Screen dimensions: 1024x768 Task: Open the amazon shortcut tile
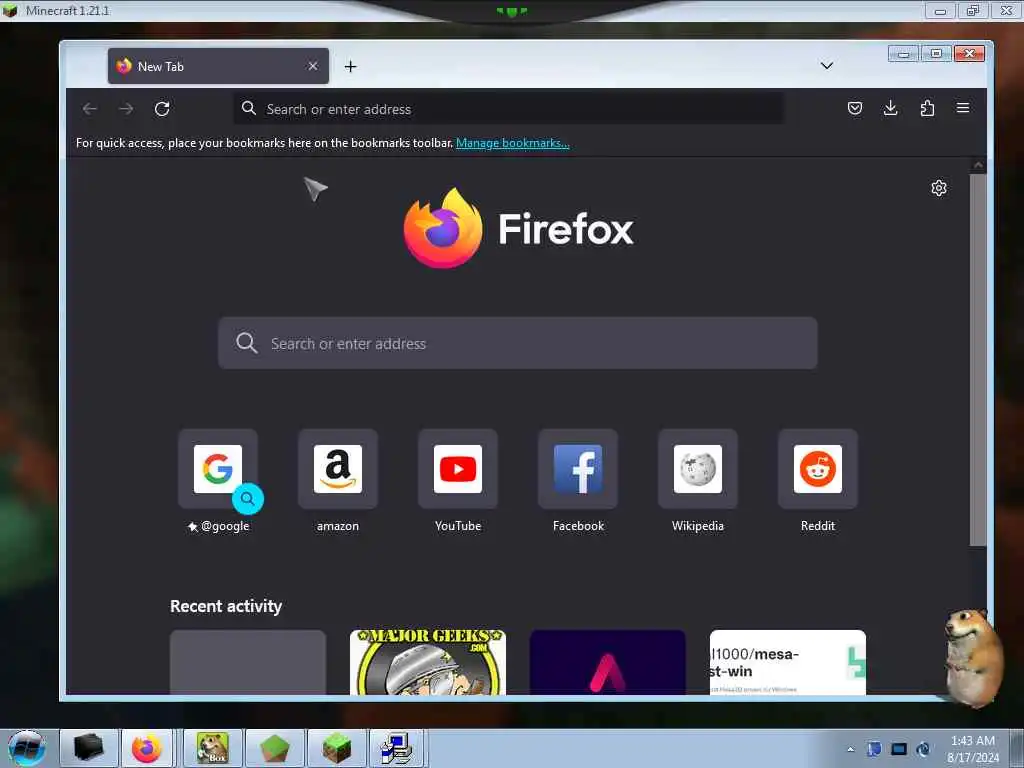pos(338,469)
